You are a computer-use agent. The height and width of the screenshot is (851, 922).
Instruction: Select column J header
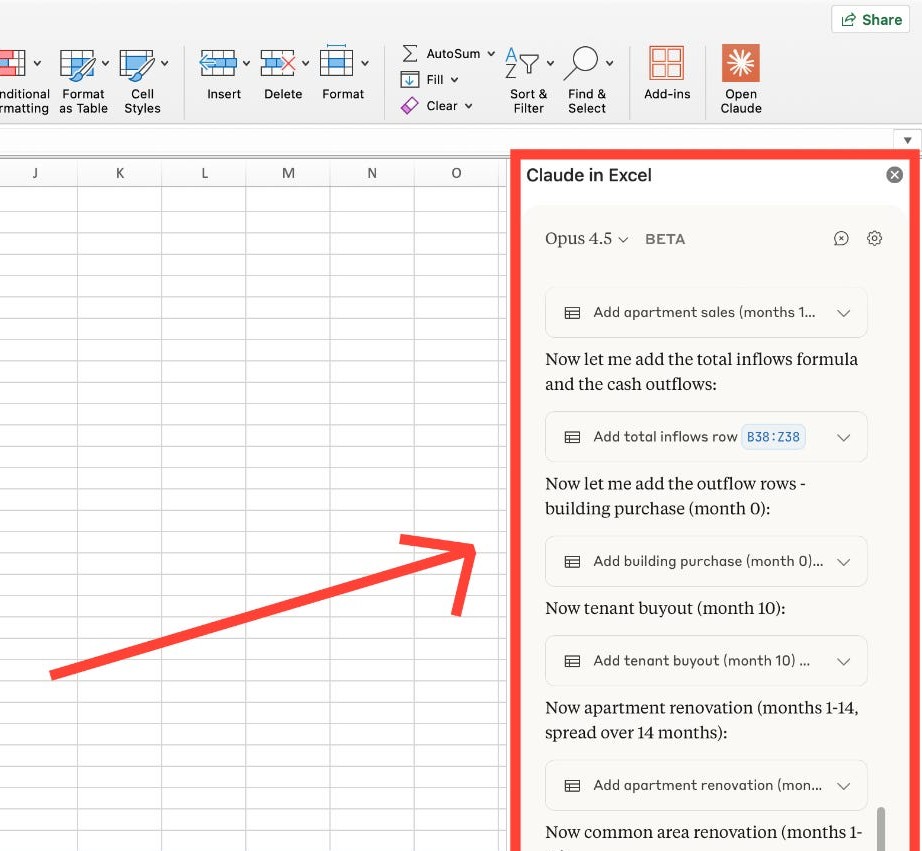(x=35, y=173)
